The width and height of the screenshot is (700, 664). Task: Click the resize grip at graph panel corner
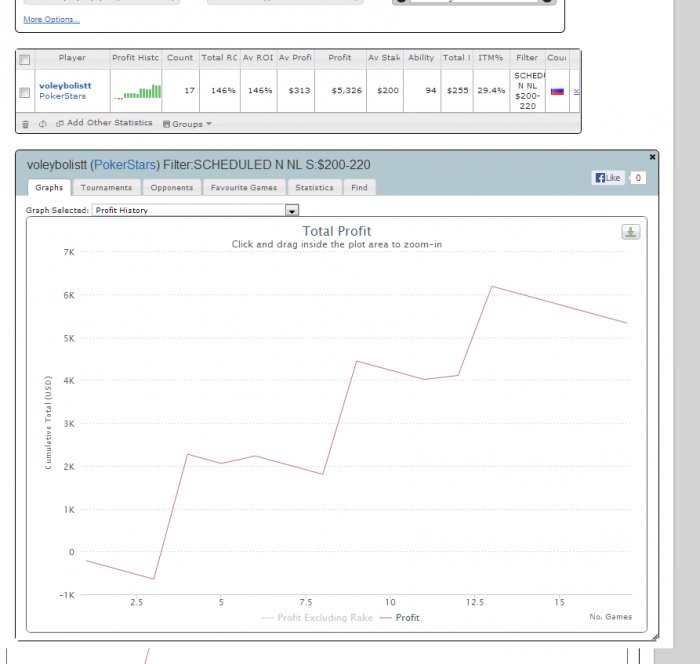tap(654, 637)
